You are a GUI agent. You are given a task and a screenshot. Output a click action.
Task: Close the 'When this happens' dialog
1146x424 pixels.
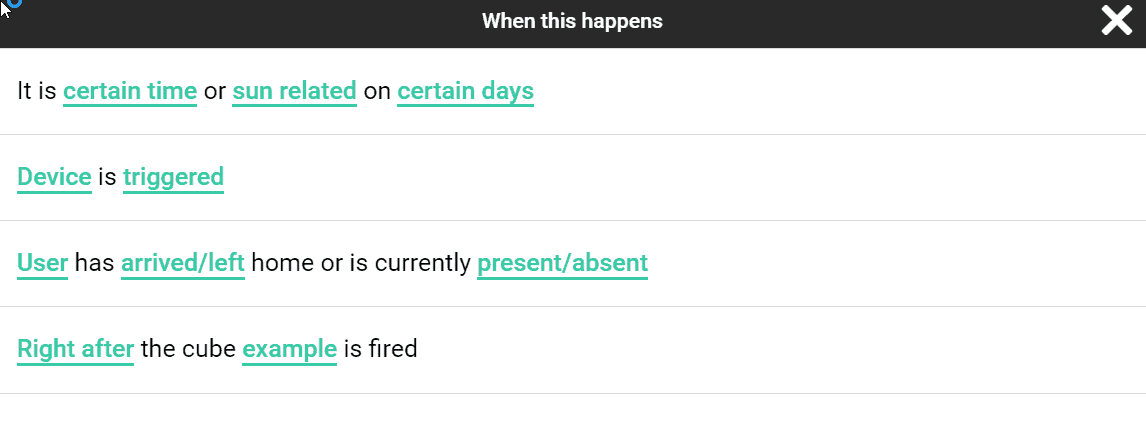(x=1116, y=21)
